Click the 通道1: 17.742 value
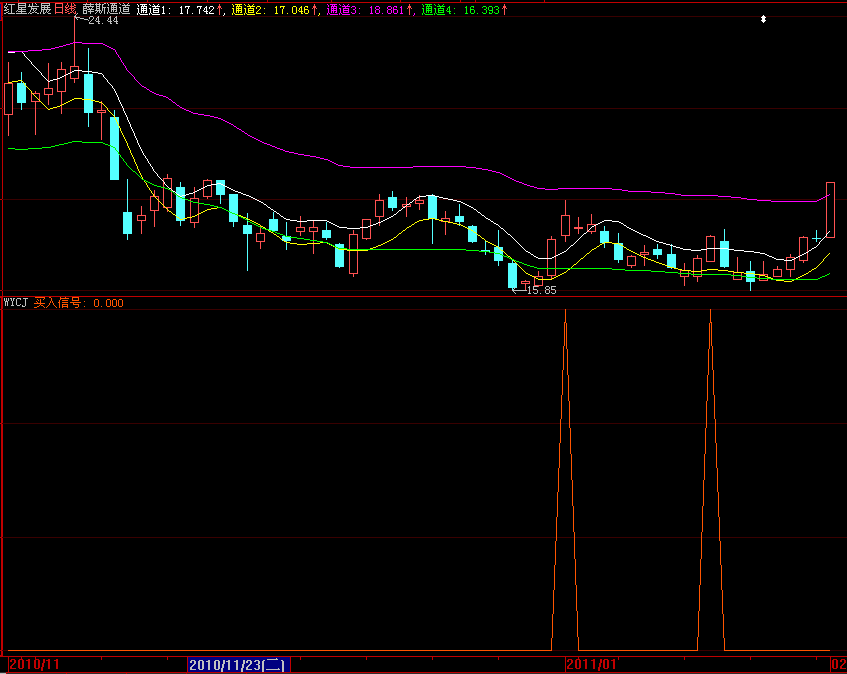847x674 pixels. click(x=179, y=10)
